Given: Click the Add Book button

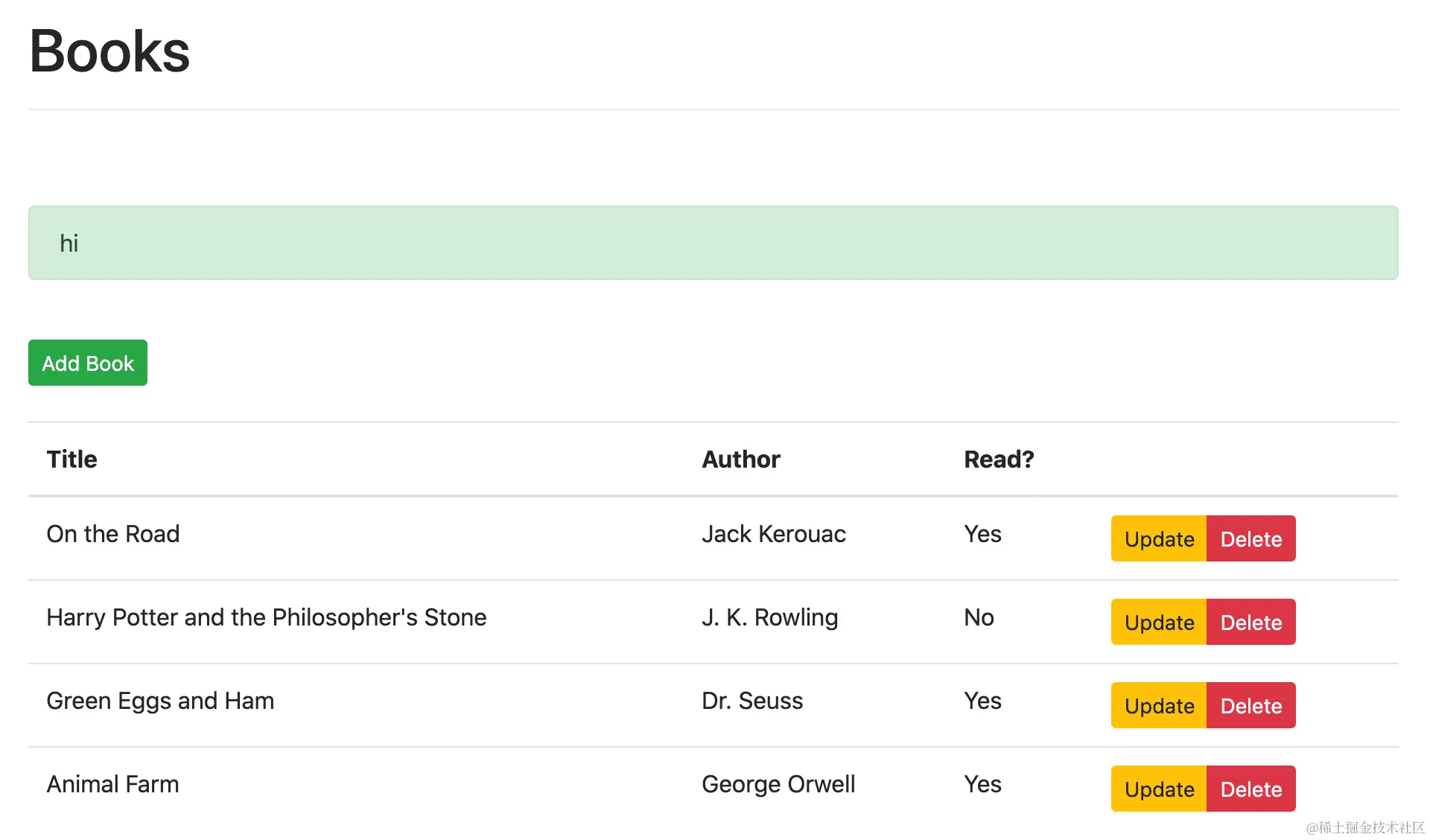Looking at the screenshot, I should [87, 363].
